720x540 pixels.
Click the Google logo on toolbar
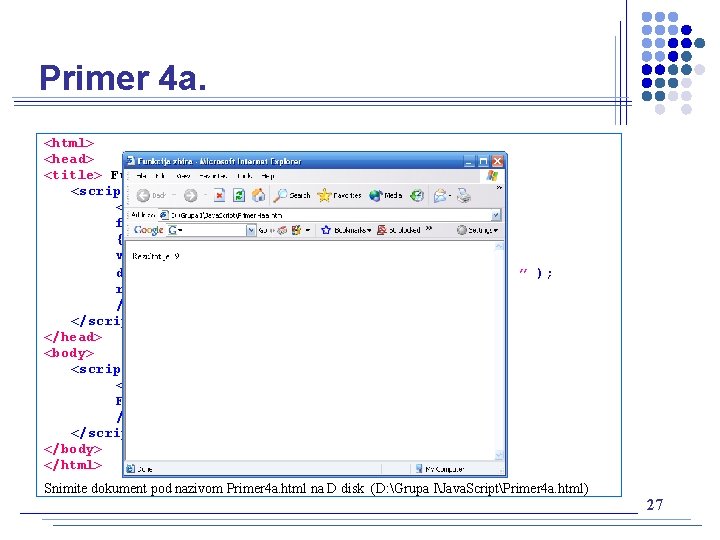(148, 230)
